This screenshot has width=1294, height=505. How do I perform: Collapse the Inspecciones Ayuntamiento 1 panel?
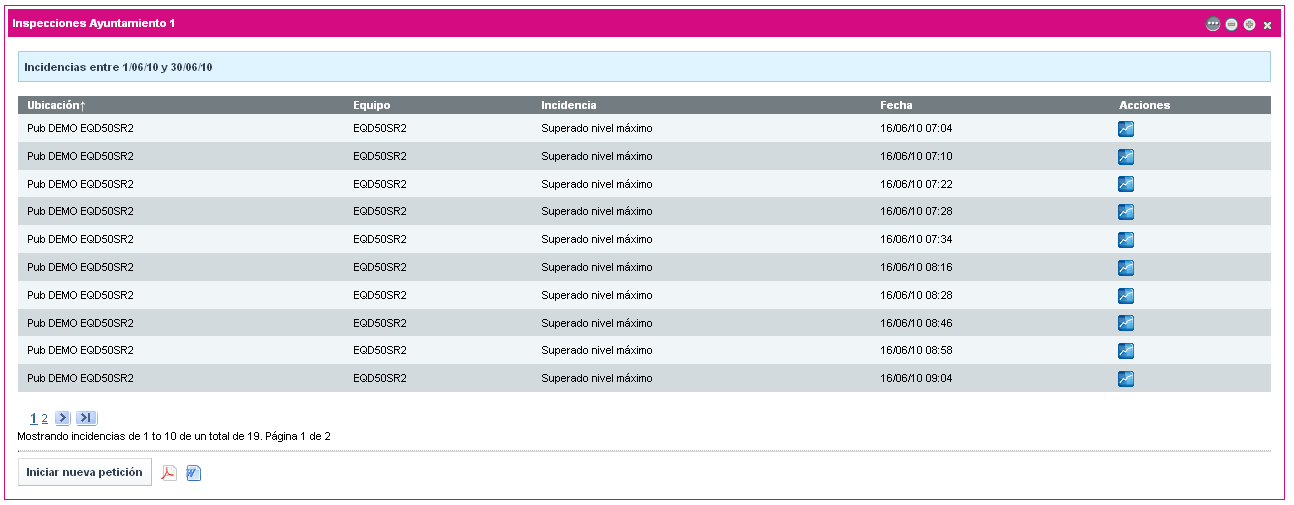1231,25
